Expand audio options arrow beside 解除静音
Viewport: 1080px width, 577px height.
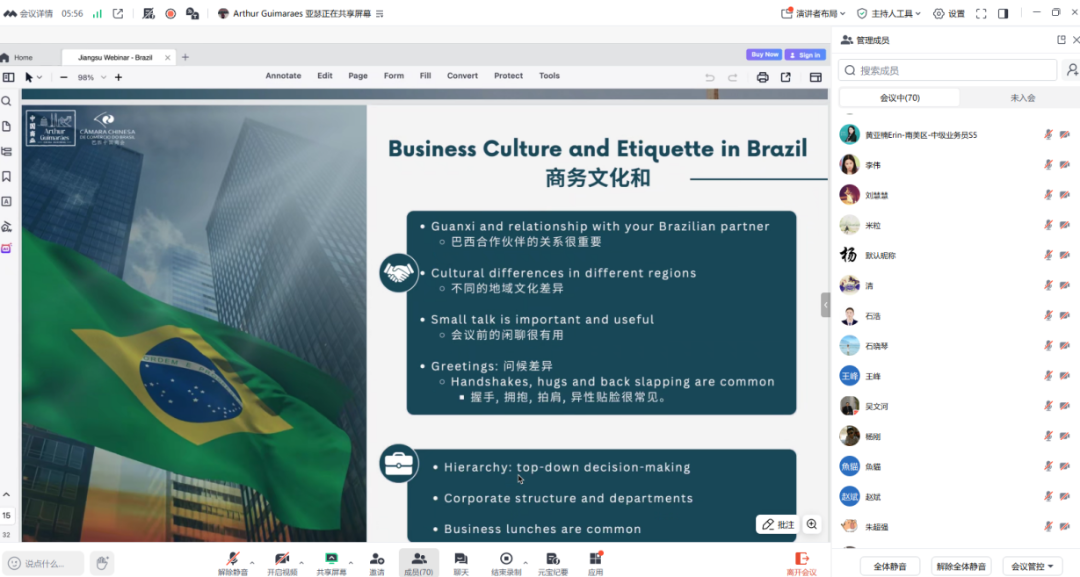tap(252, 563)
